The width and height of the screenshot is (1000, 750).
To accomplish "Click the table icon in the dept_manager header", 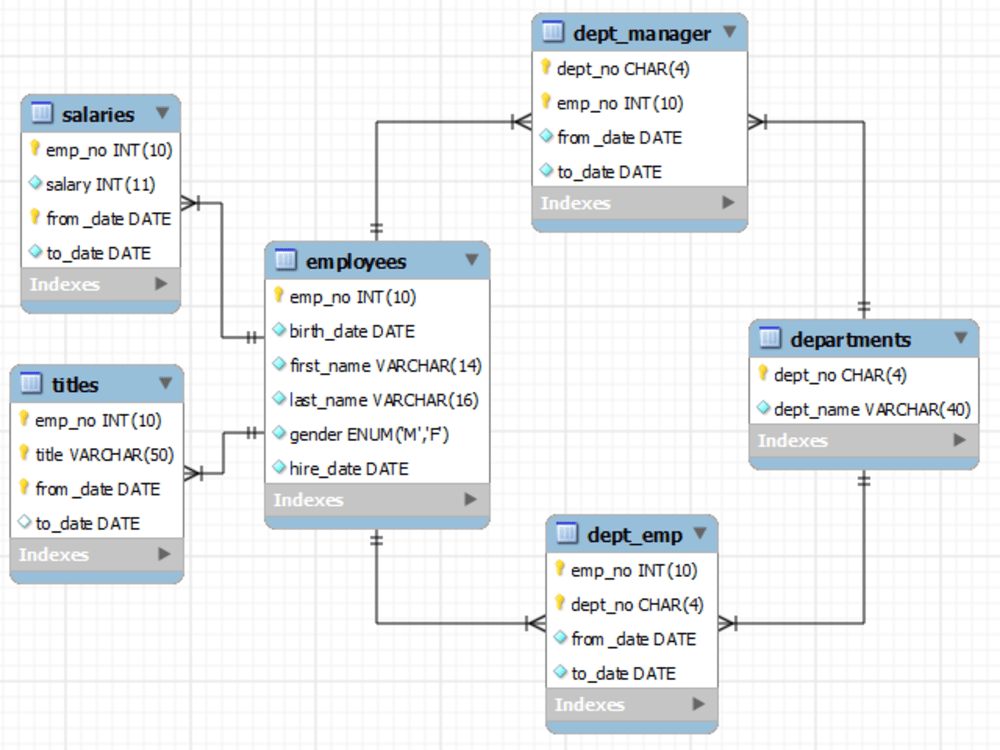I will pos(552,32).
